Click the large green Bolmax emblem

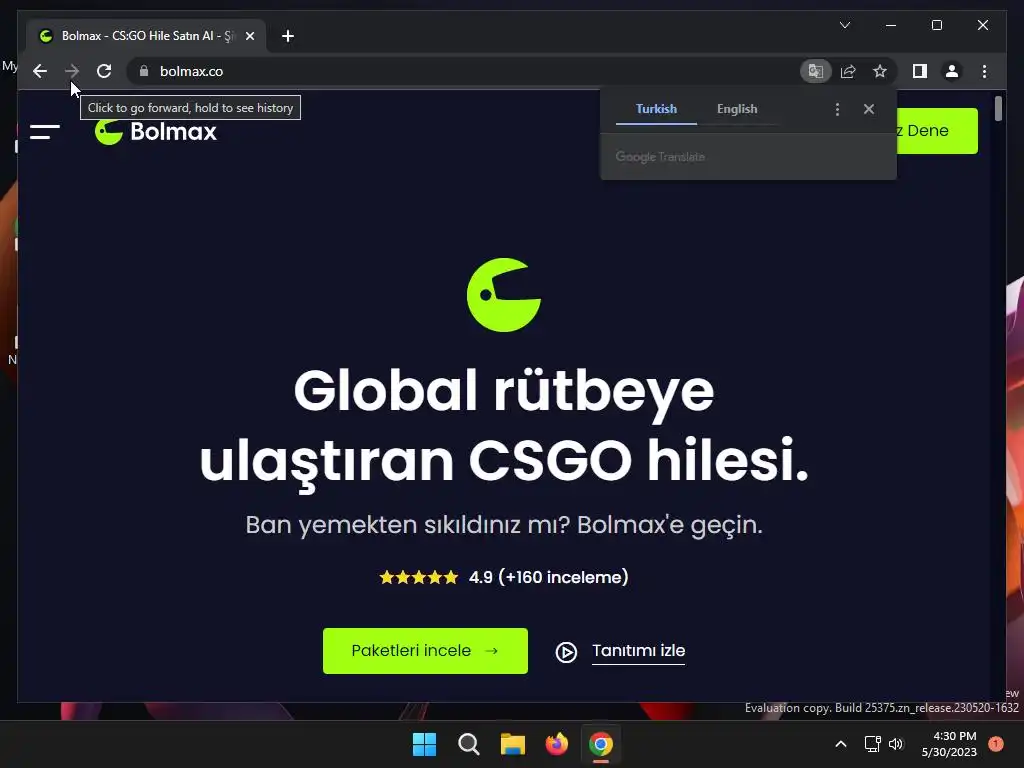tap(504, 295)
